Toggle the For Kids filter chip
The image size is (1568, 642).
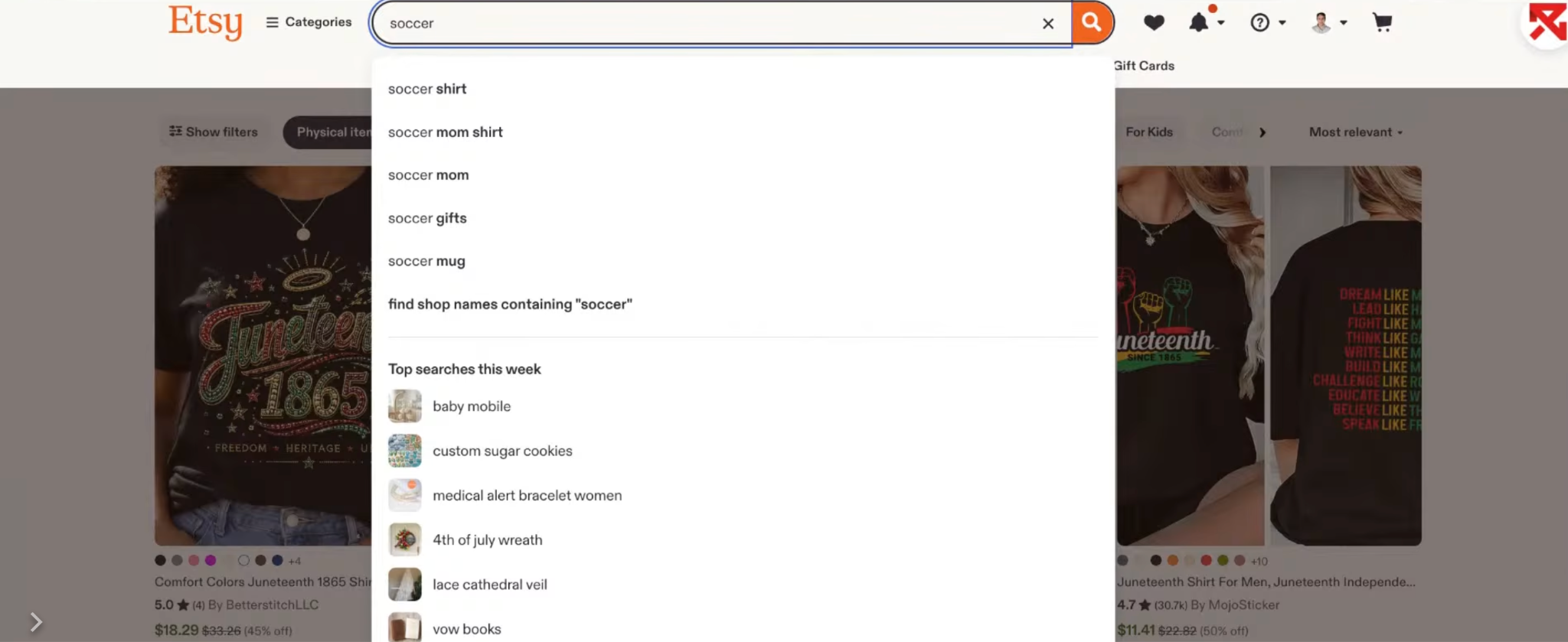tap(1149, 132)
